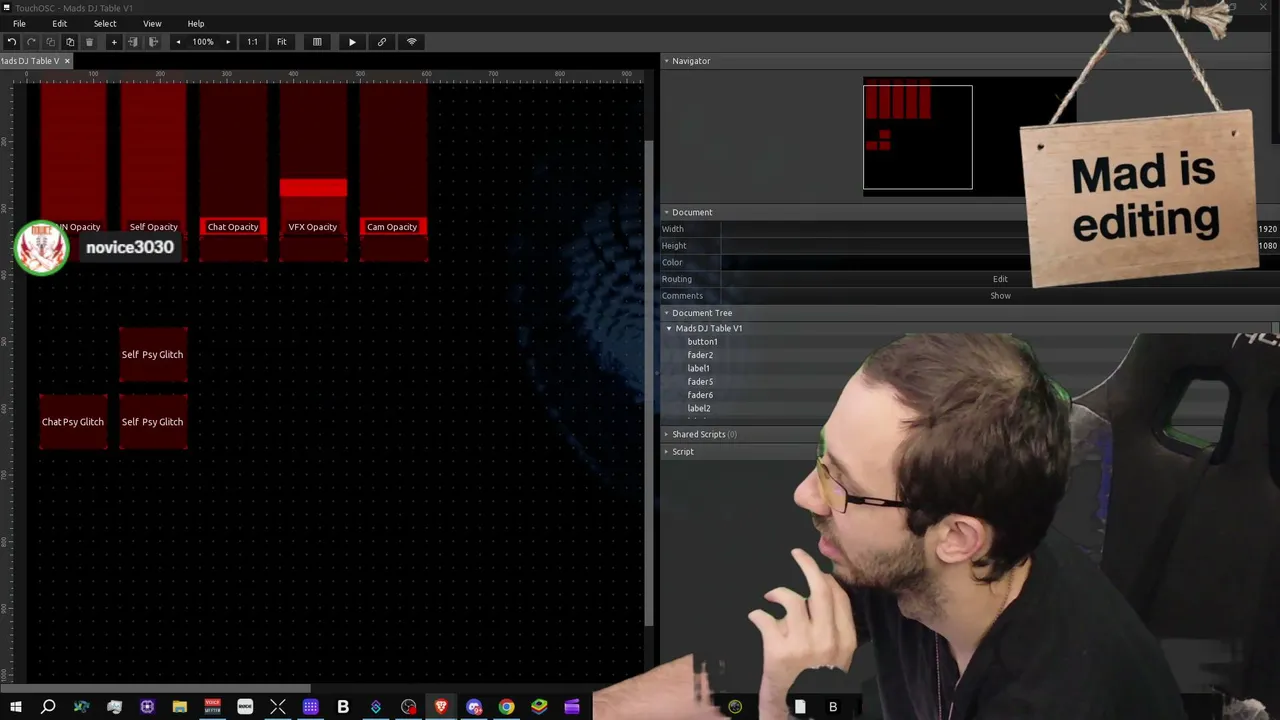Select fader2 in the Document Tree
1280x720 pixels.
tap(700, 355)
